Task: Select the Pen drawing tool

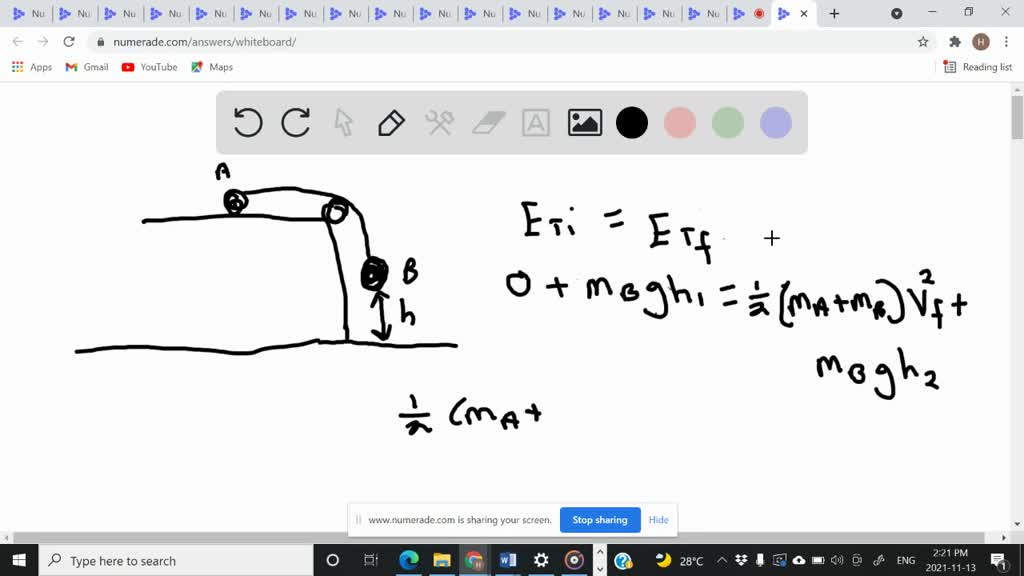Action: (x=390, y=122)
